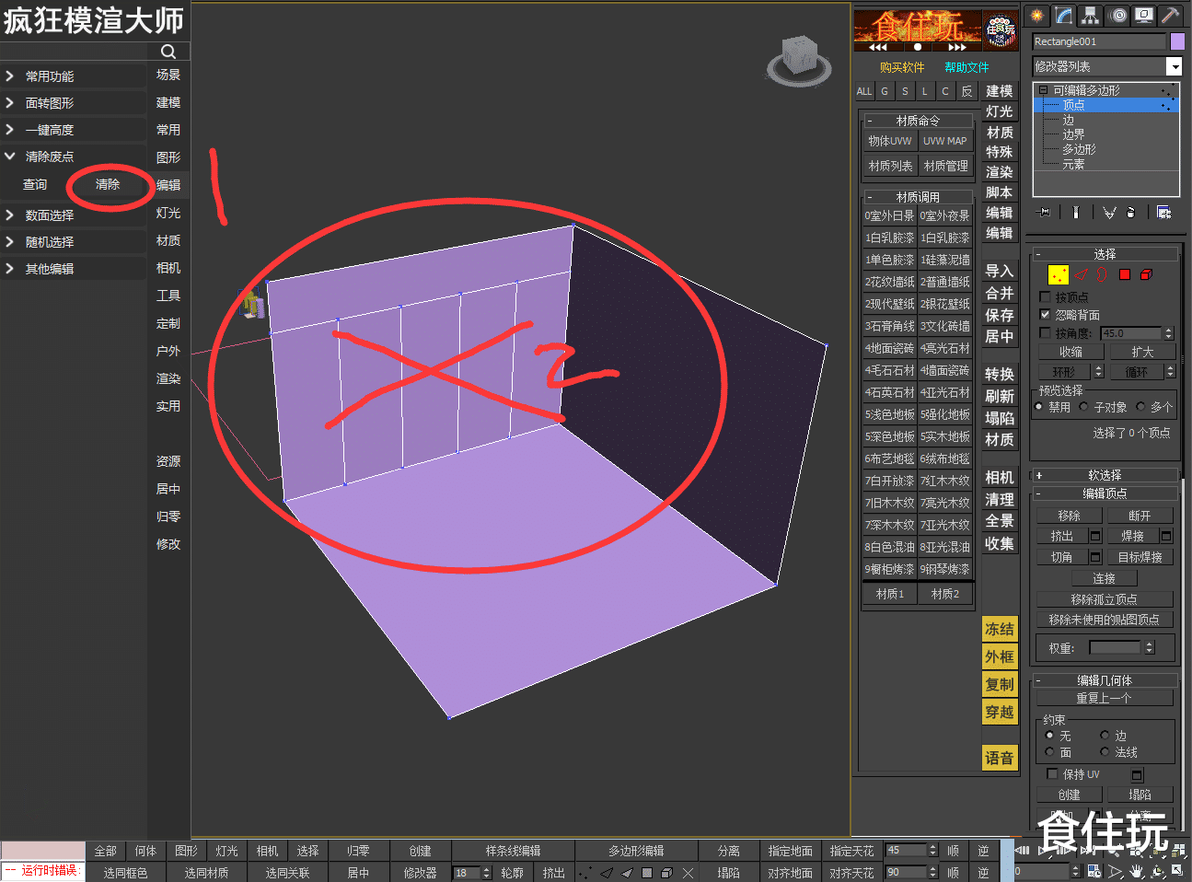Click the Rectangle001 object name field
The width and height of the screenshot is (1192, 882).
coord(1098,42)
